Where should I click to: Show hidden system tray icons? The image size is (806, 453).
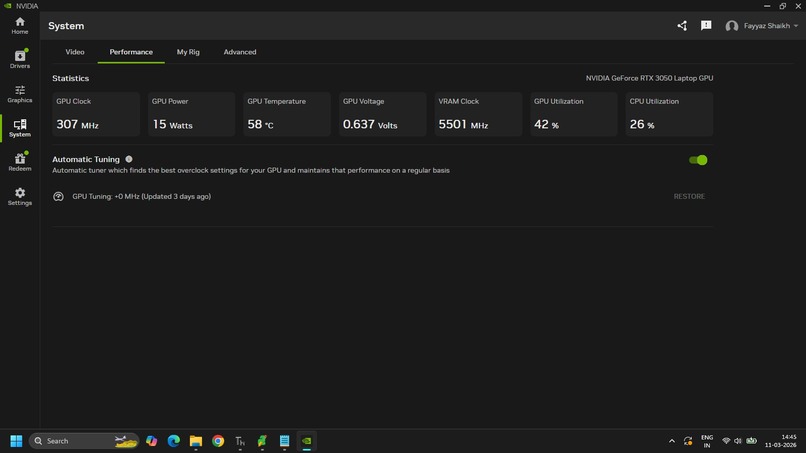coord(671,441)
